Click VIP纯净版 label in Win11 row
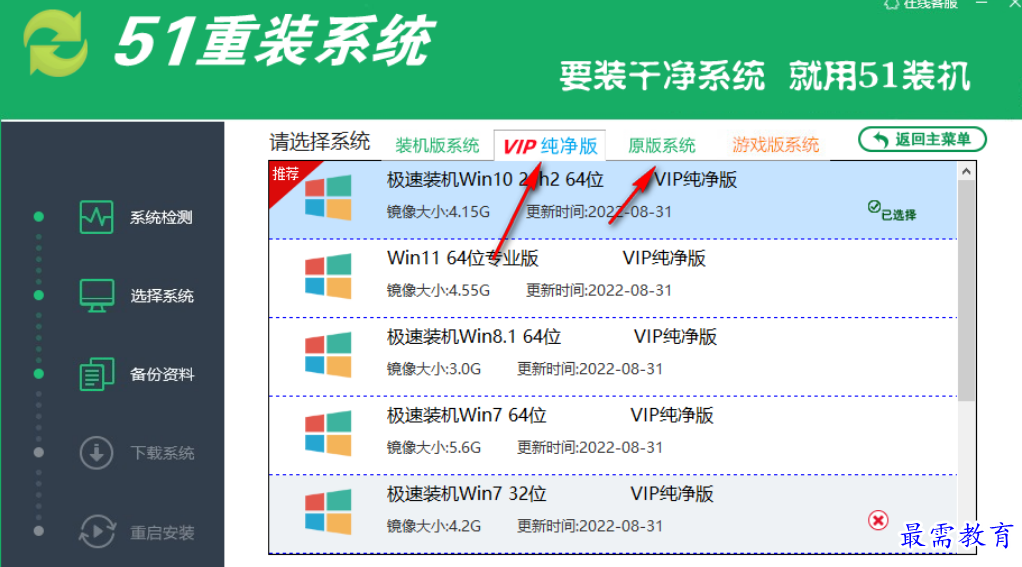This screenshot has width=1022, height=567. coord(664,258)
